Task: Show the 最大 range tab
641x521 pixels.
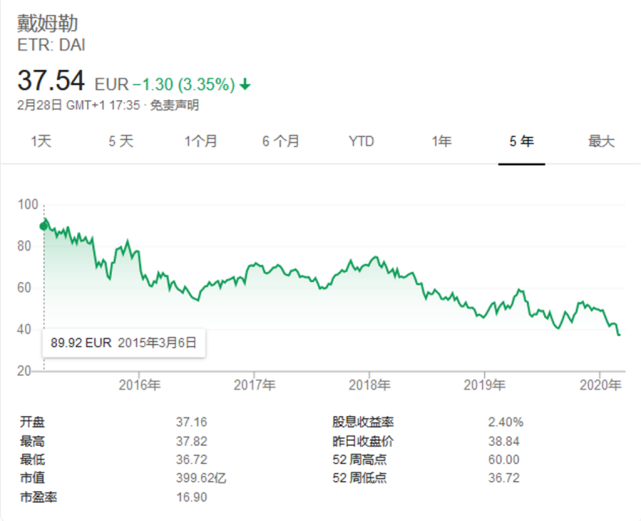Action: coord(601,141)
